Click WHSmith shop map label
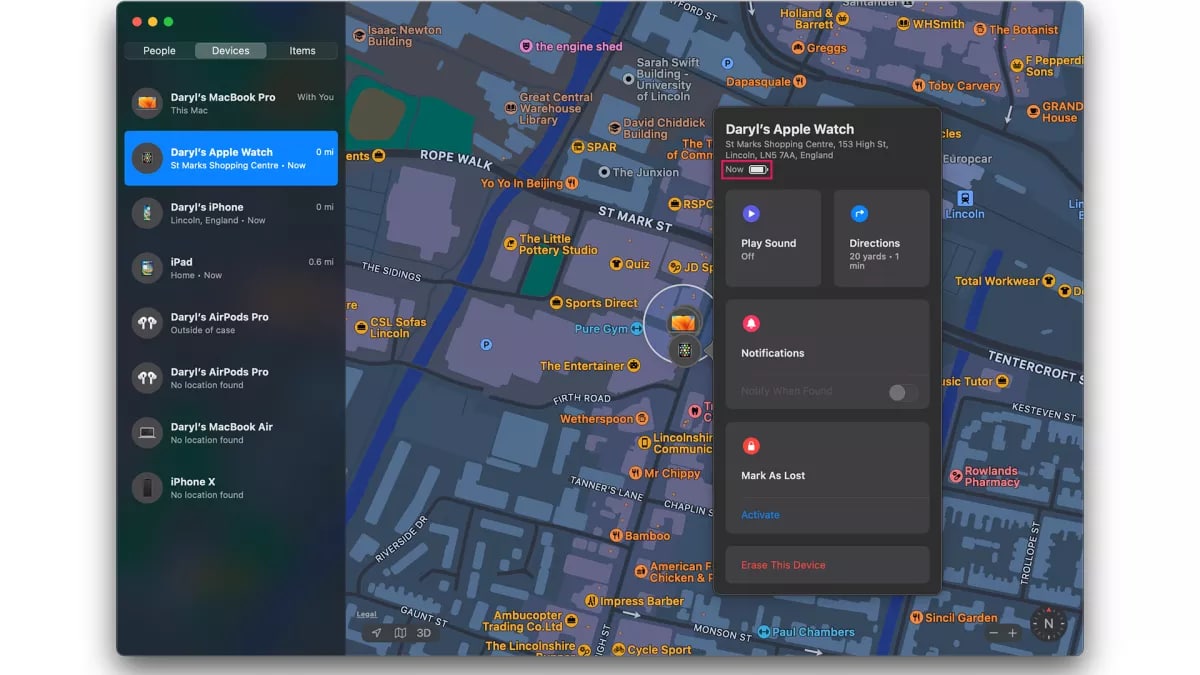The width and height of the screenshot is (1200, 675). pyautogui.click(x=939, y=24)
